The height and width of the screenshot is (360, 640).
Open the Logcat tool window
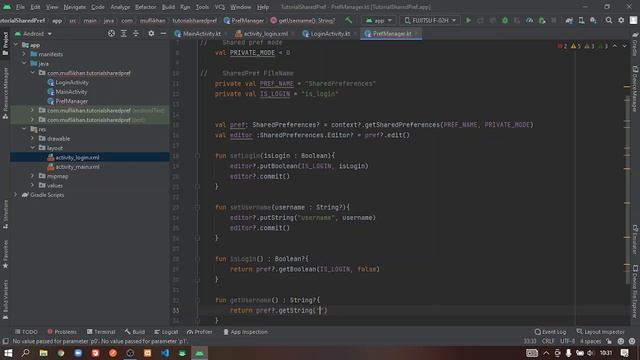coord(166,332)
